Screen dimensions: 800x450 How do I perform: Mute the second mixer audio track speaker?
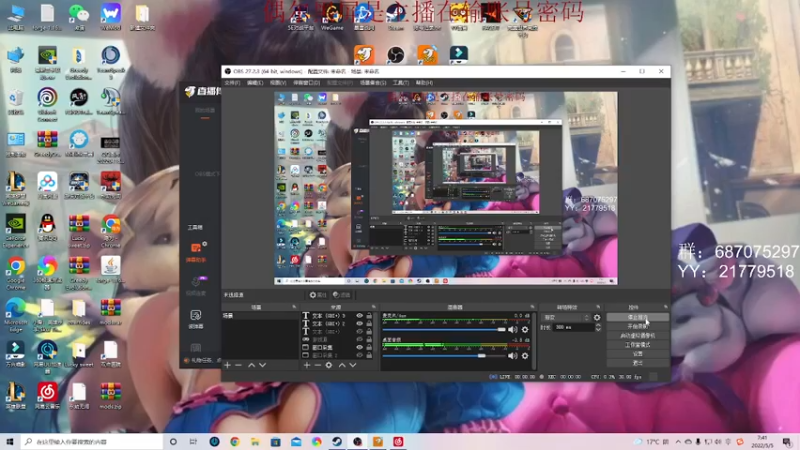tap(513, 356)
